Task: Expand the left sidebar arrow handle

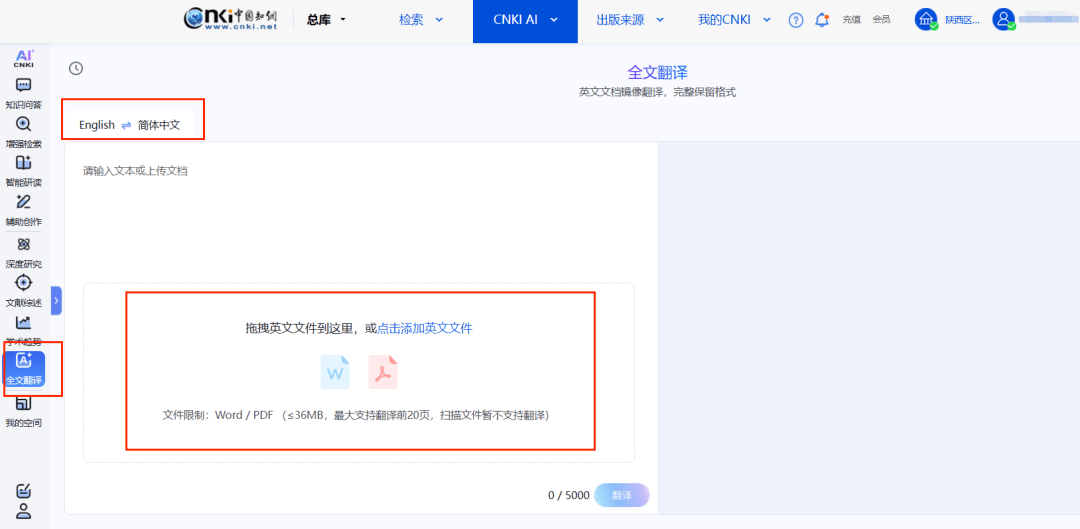Action: click(x=57, y=299)
